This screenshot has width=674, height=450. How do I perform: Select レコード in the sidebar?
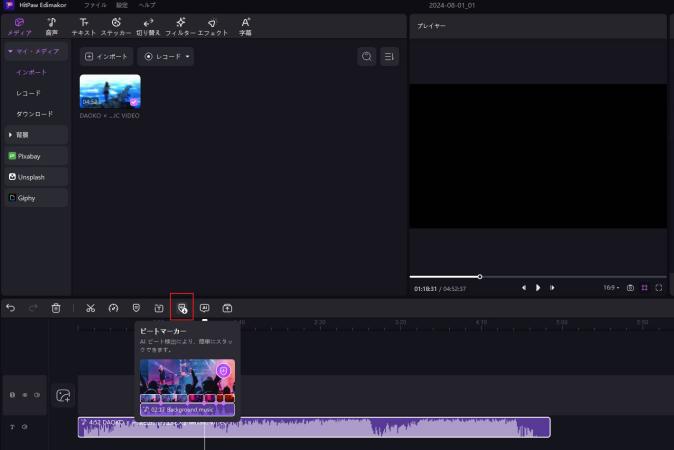click(x=28, y=93)
